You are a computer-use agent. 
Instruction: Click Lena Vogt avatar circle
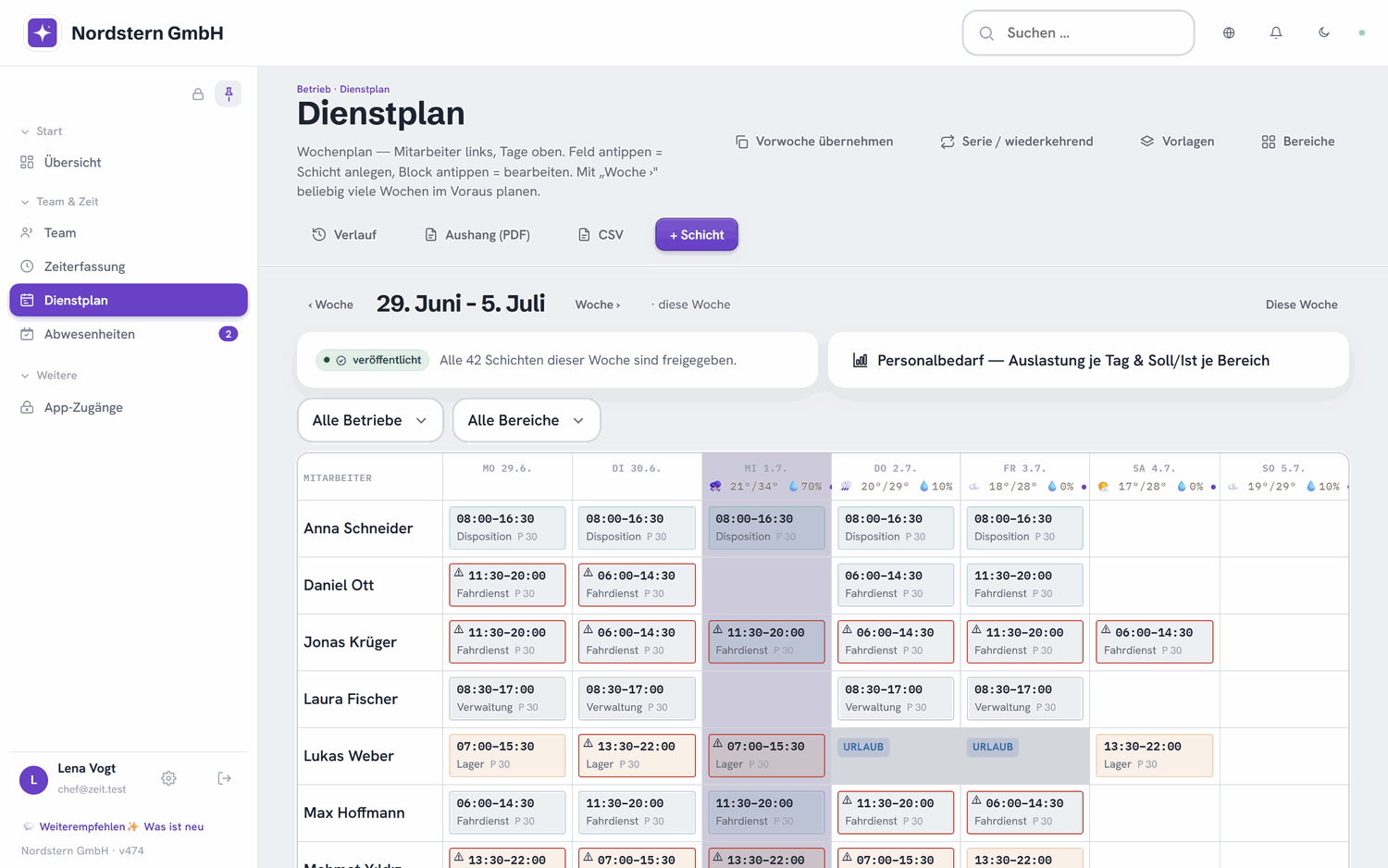tap(34, 780)
